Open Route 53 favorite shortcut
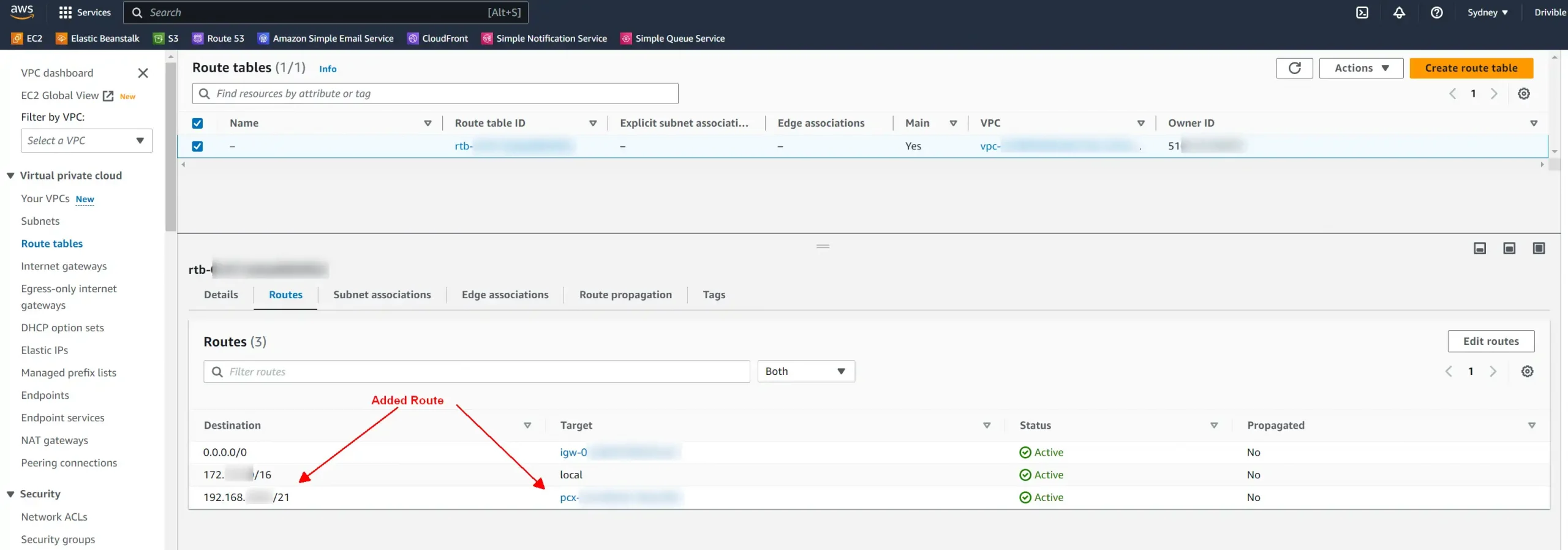Screen dimensions: 1568x550 point(218,38)
